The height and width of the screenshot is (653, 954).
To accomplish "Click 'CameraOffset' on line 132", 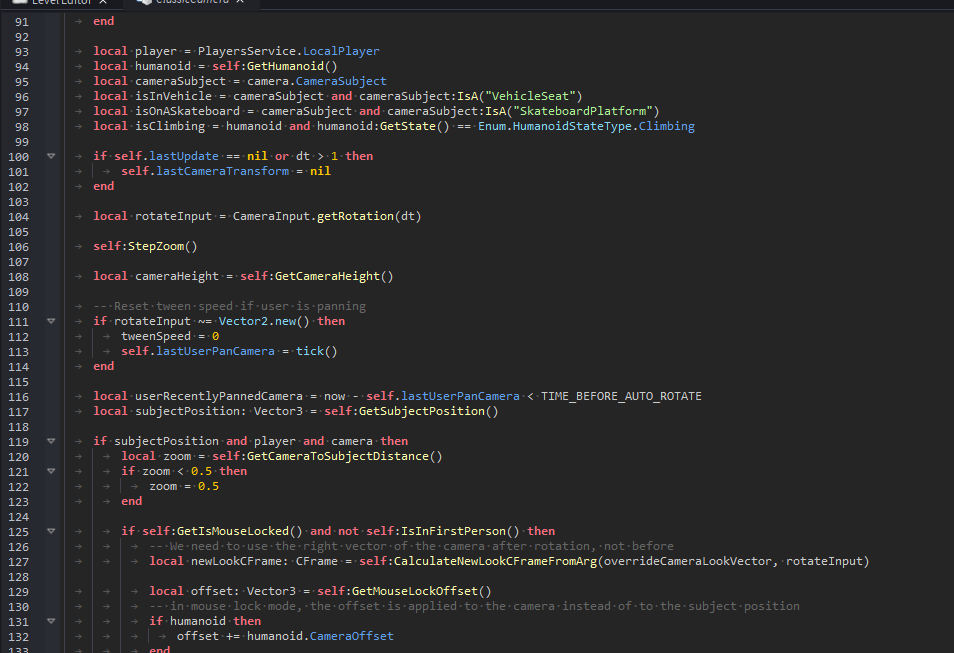I will 352,637.
